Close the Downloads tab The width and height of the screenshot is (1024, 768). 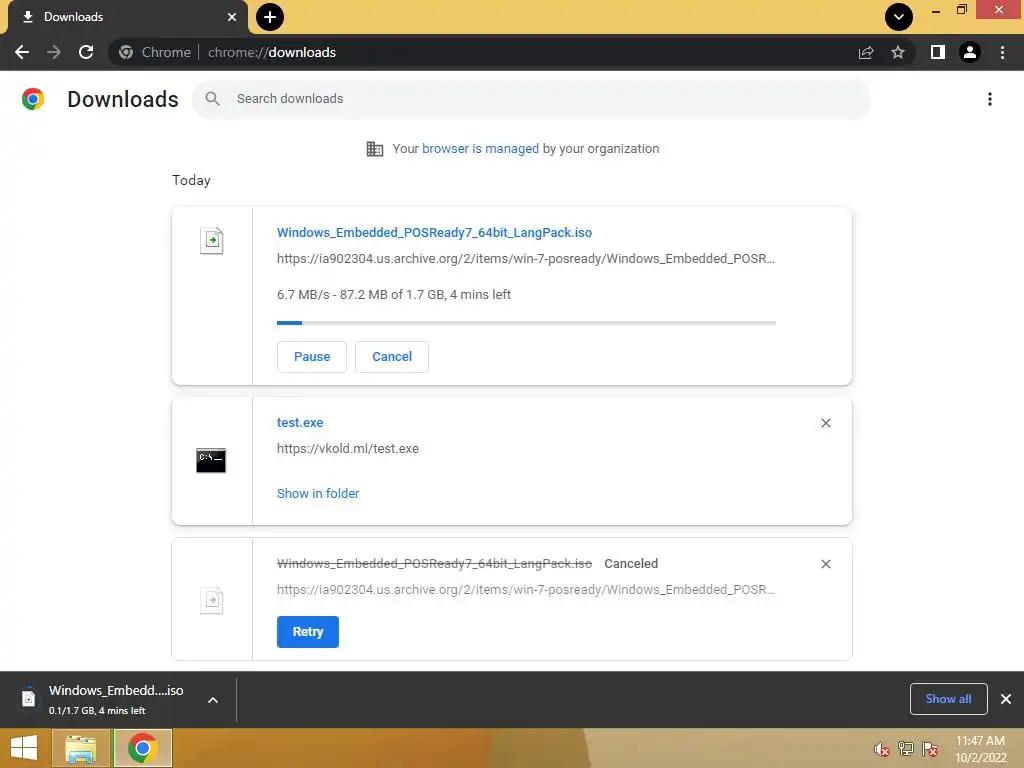coord(232,17)
